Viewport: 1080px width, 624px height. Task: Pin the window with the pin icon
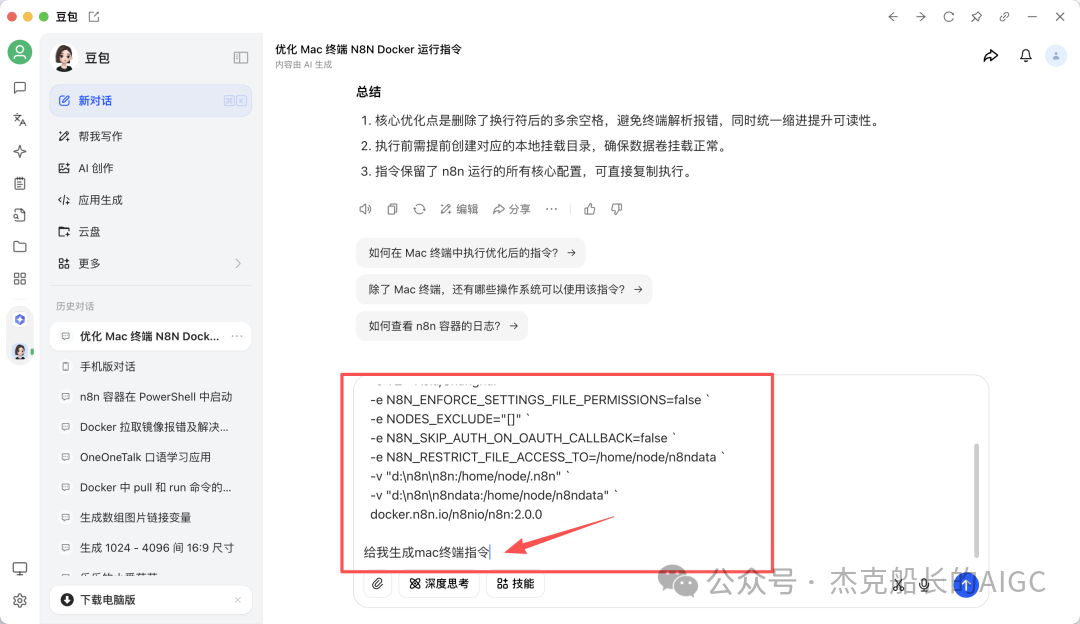[x=977, y=17]
